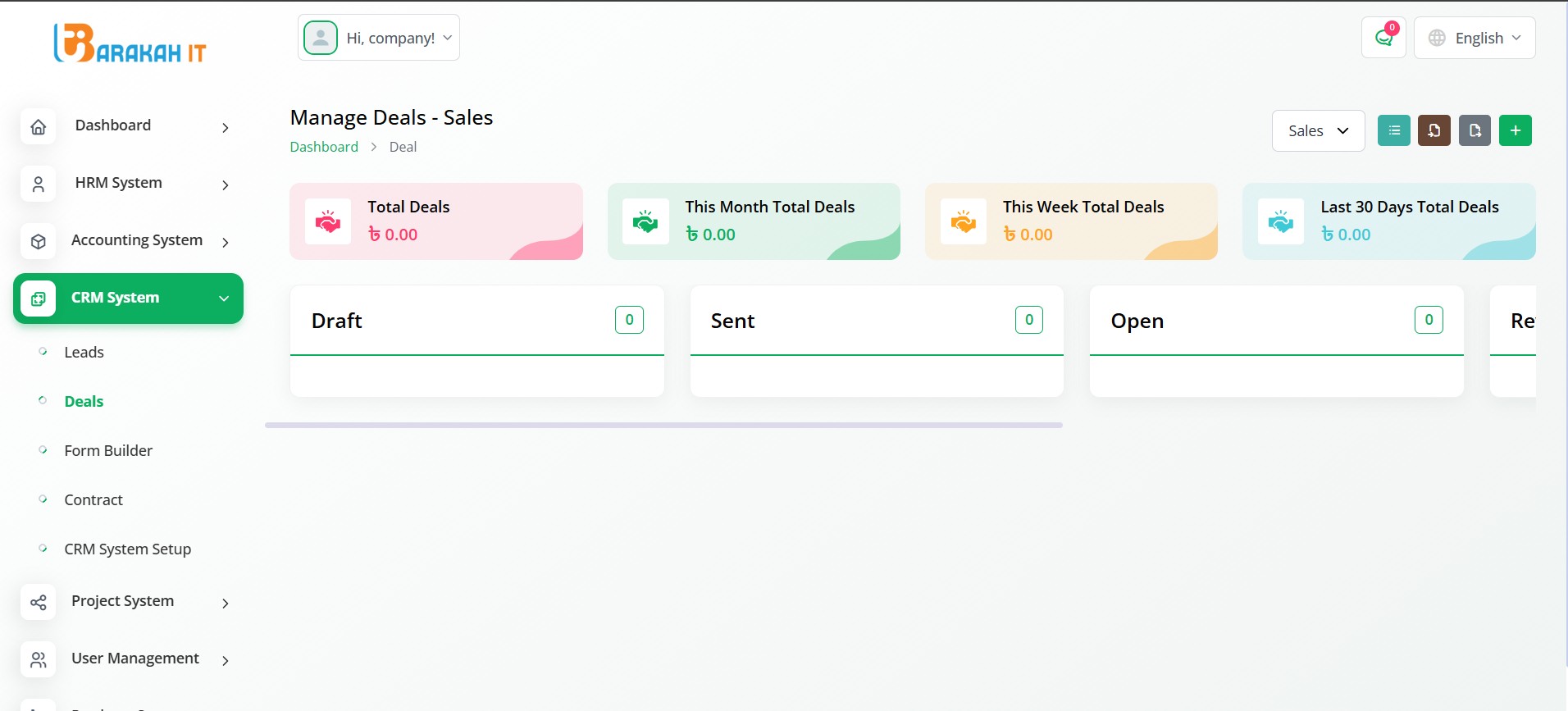Viewport: 1568px width, 711px height.
Task: Click the user avatar icon
Action: click(321, 38)
